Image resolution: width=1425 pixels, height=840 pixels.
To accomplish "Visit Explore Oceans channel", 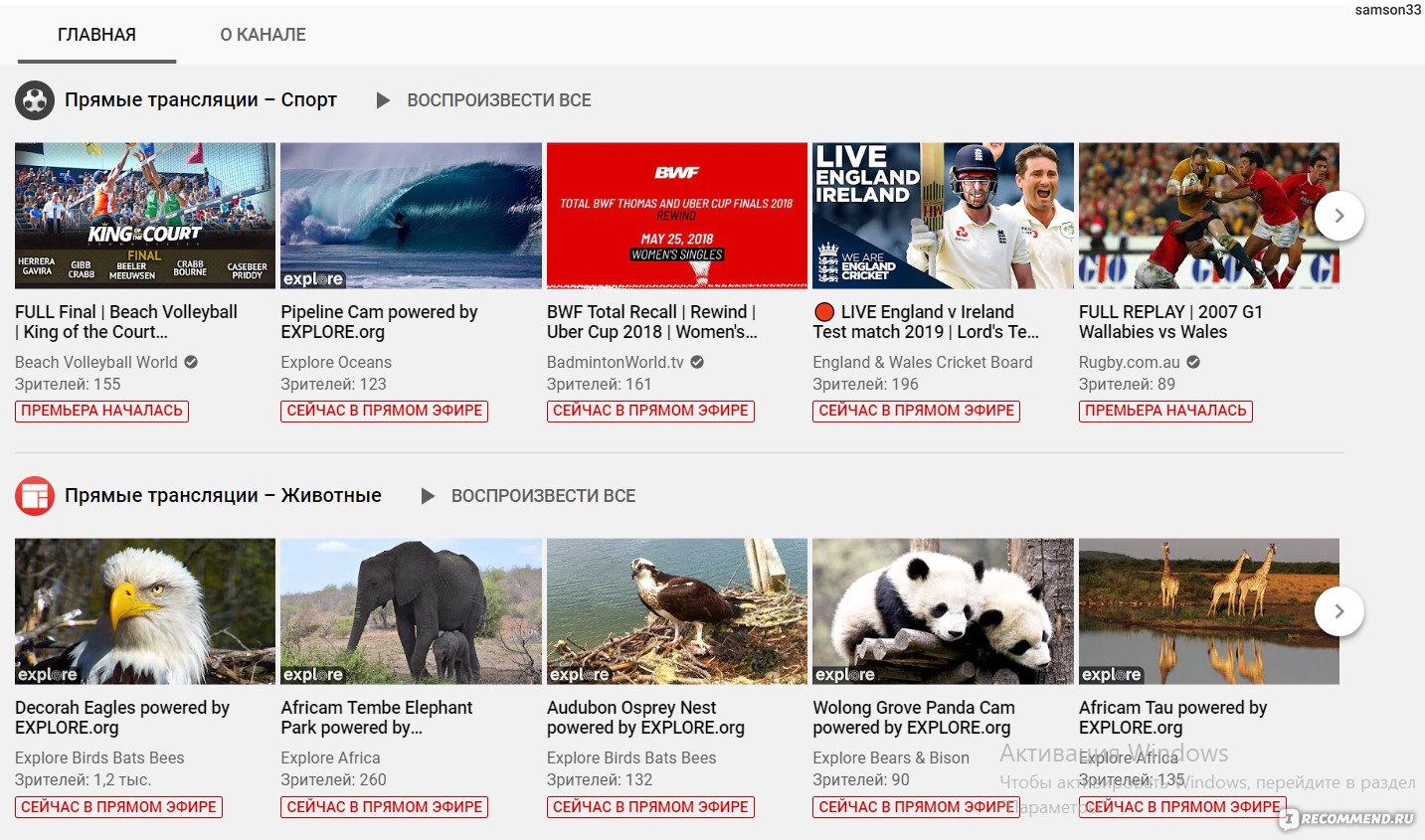I will [x=336, y=363].
